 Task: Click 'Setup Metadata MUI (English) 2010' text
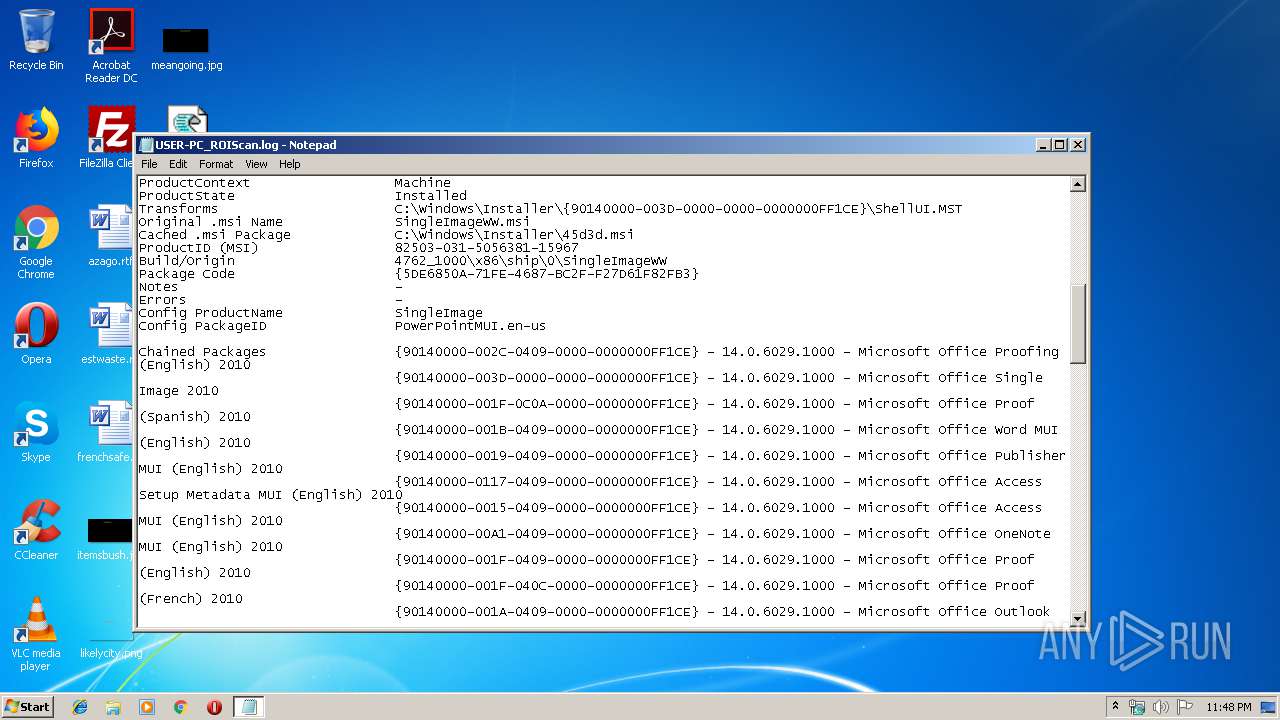coord(270,495)
